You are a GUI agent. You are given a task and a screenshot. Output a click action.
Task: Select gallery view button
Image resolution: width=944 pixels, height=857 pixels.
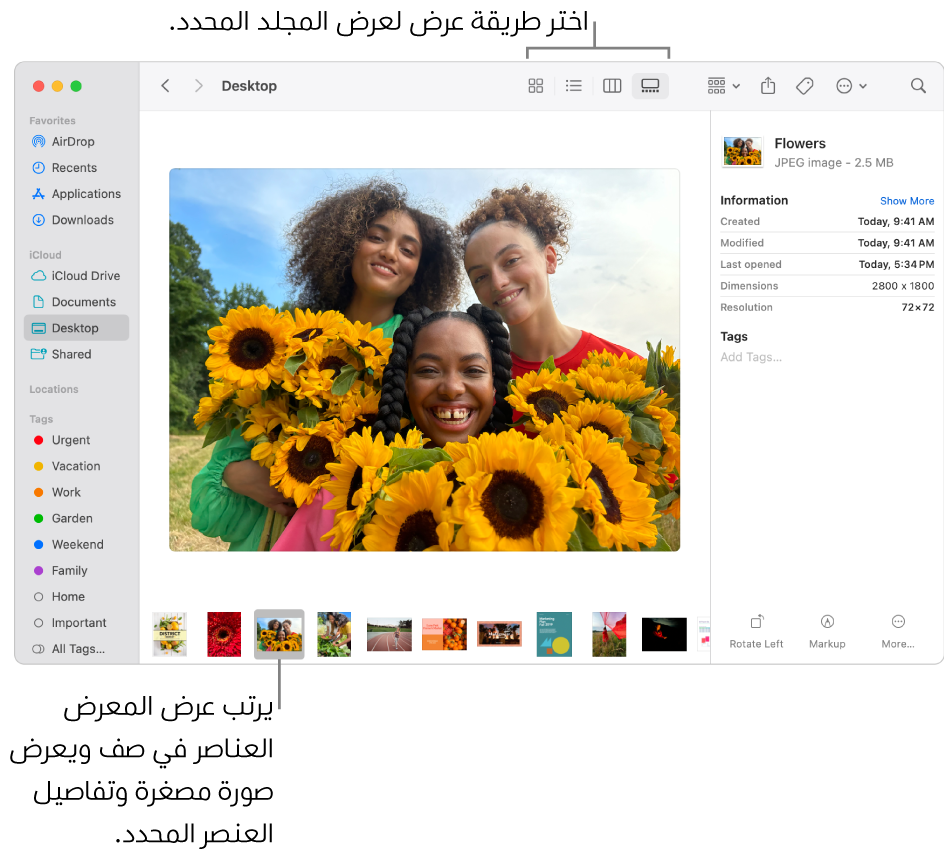[x=650, y=86]
